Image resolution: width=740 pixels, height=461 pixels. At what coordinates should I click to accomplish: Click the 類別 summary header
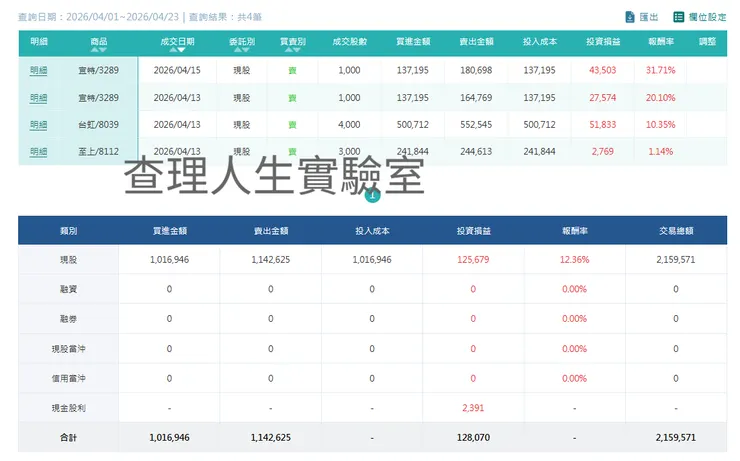point(68,231)
